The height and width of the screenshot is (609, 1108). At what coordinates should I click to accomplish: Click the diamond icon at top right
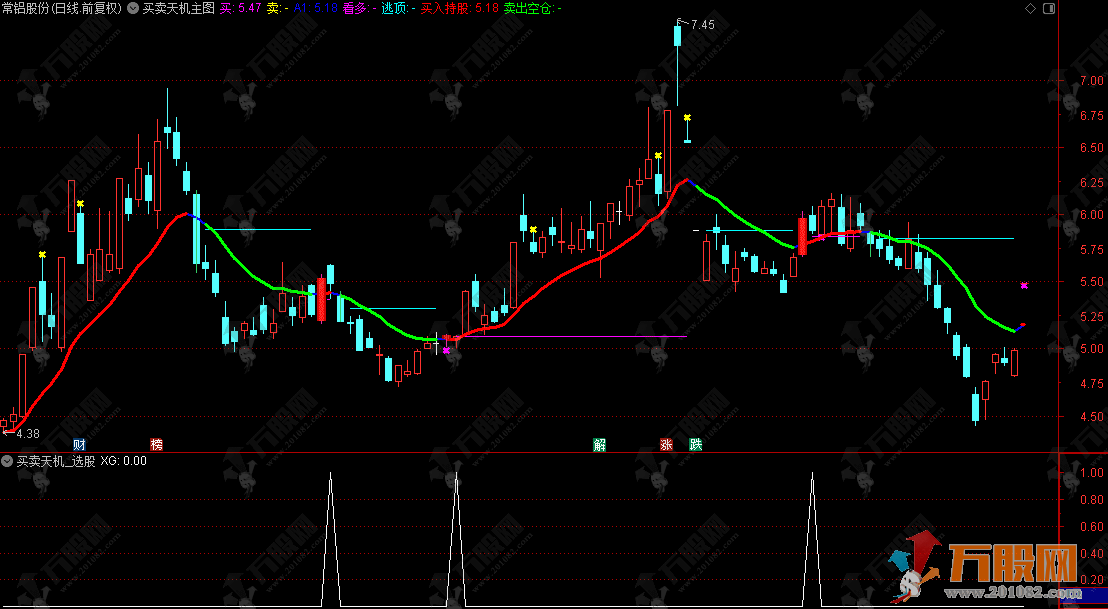(1030, 8)
